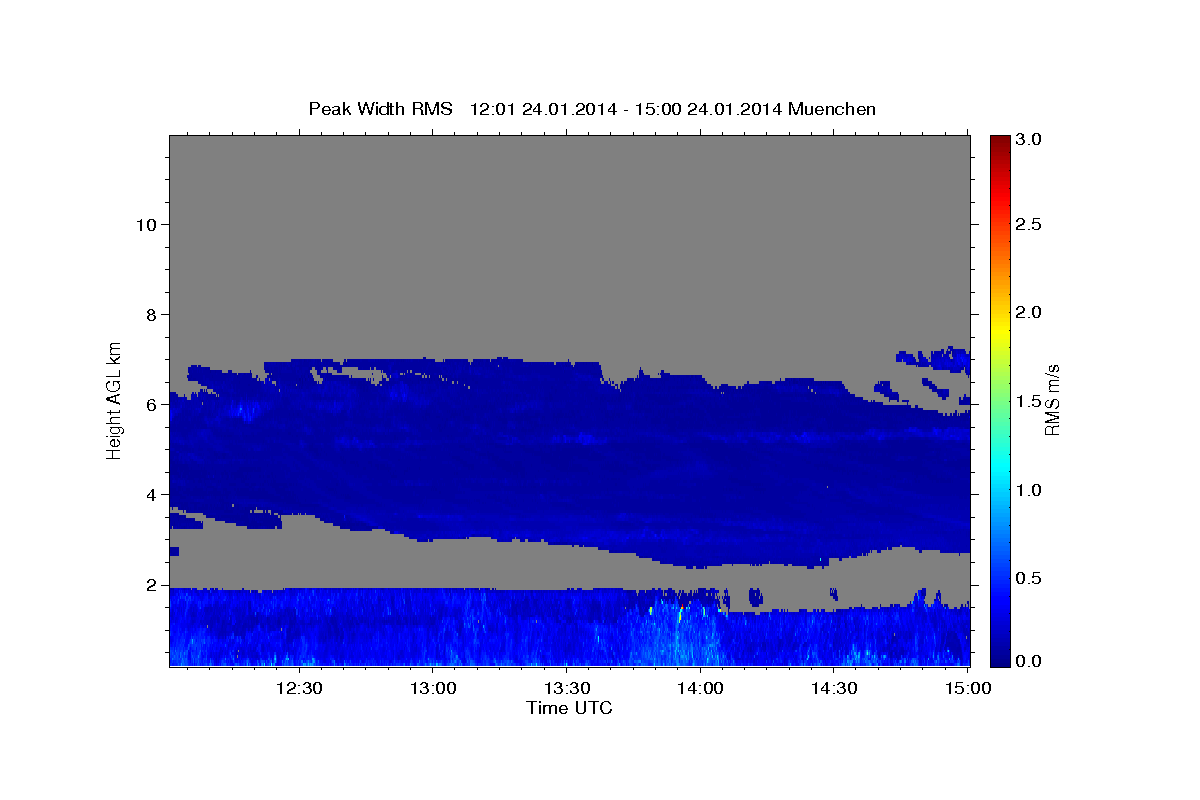Viewport: 1200px width, 800px height.
Task: Click the plot title 'Peak Width RMS'
Action: [x=380, y=109]
